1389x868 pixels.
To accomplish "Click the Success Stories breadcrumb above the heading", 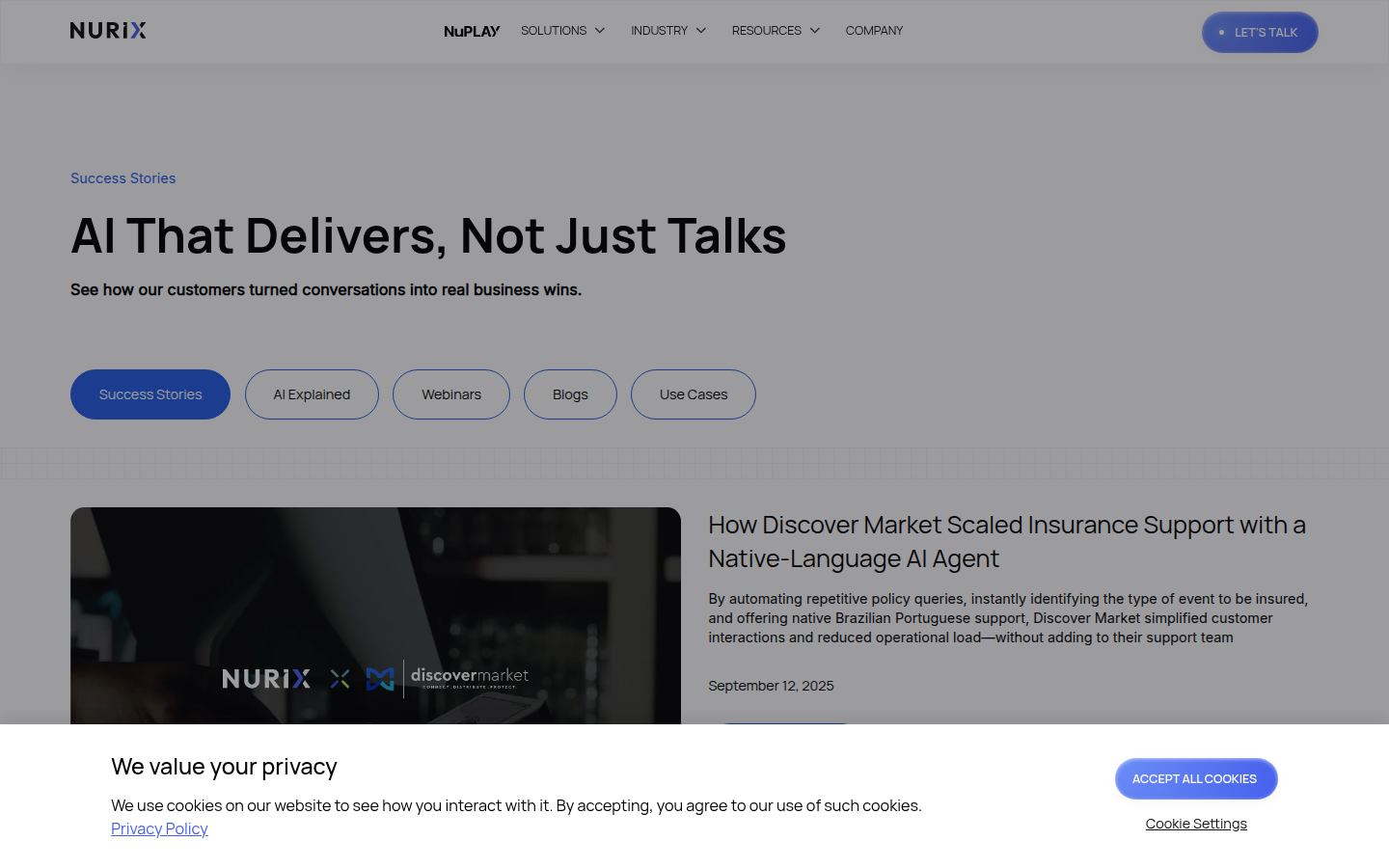I will [x=123, y=178].
